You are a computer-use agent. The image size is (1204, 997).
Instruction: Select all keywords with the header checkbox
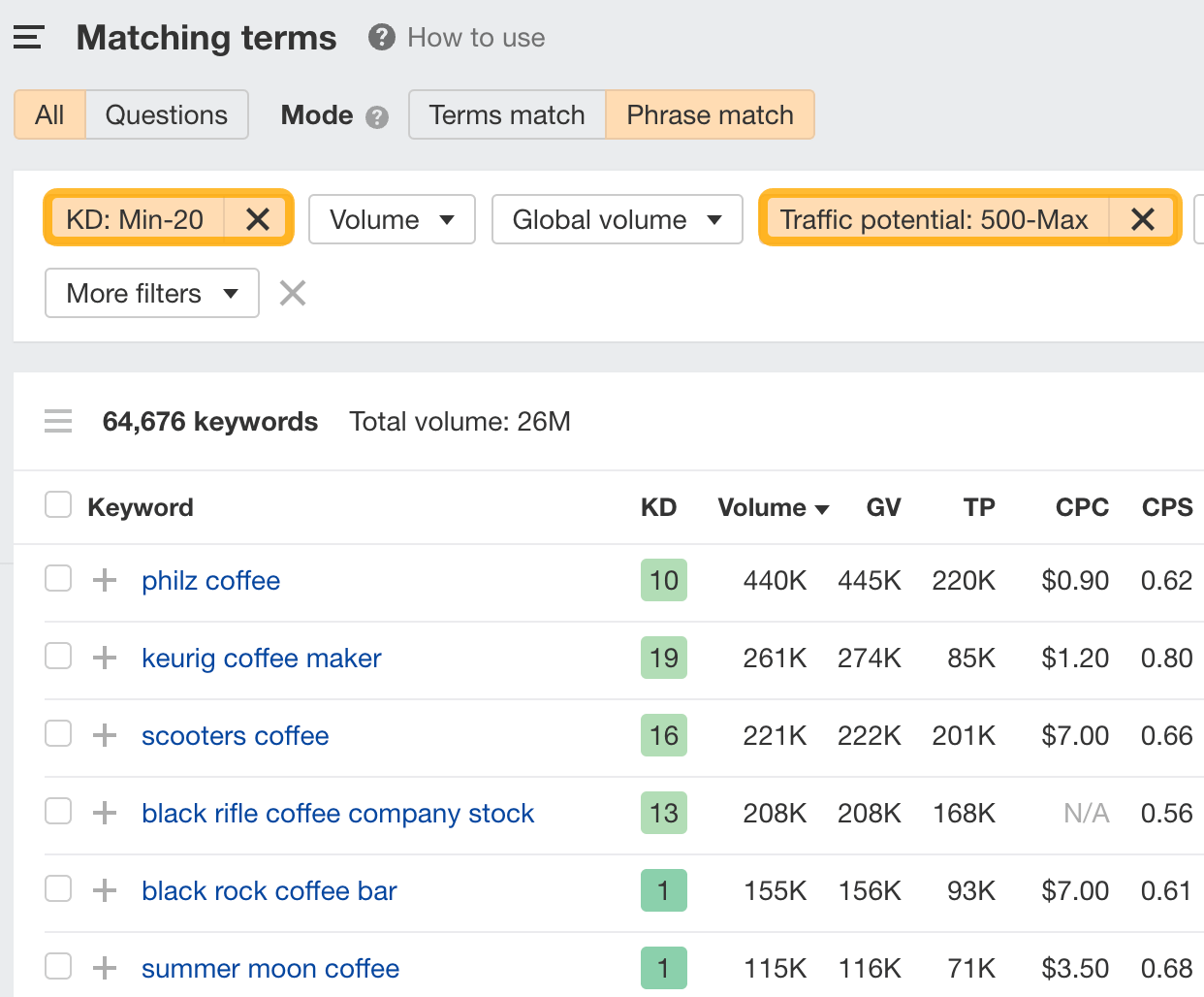[x=58, y=504]
